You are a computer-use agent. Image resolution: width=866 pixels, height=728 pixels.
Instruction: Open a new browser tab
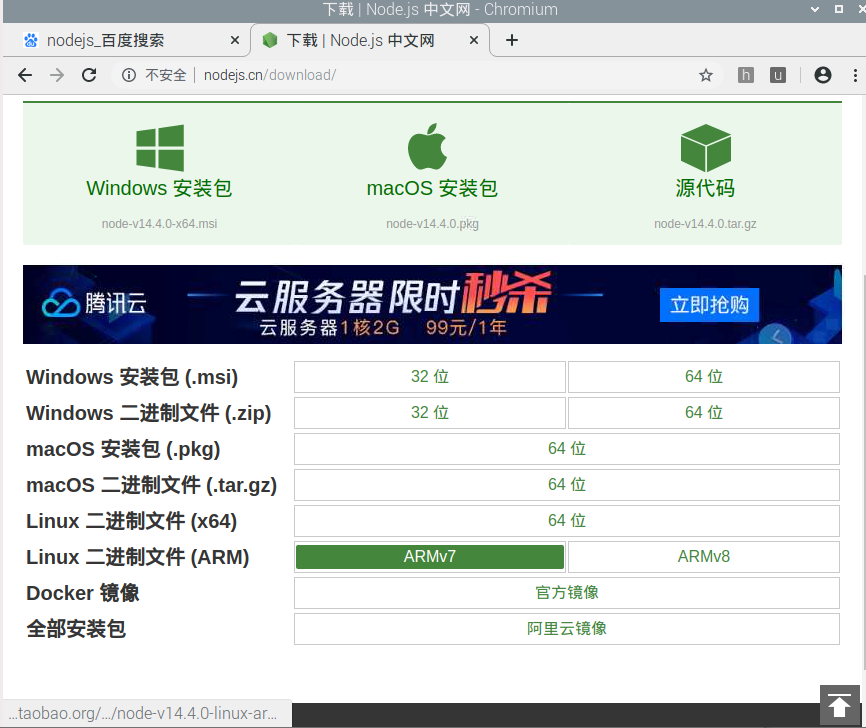511,40
